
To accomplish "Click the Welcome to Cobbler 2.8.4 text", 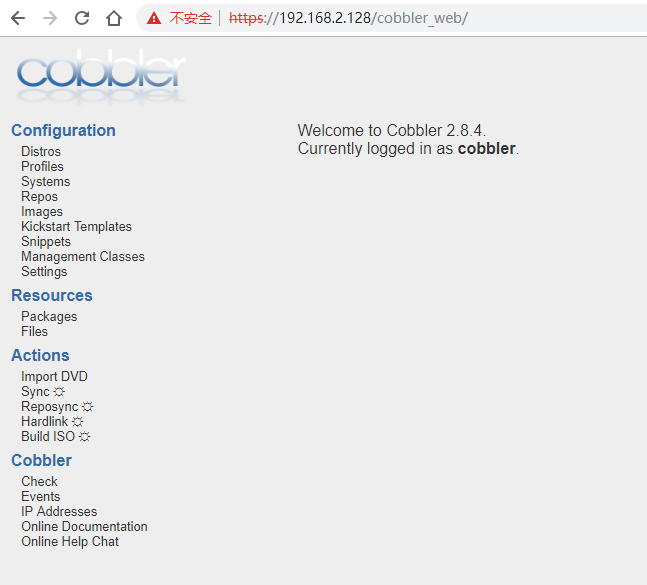I will pos(392,130).
